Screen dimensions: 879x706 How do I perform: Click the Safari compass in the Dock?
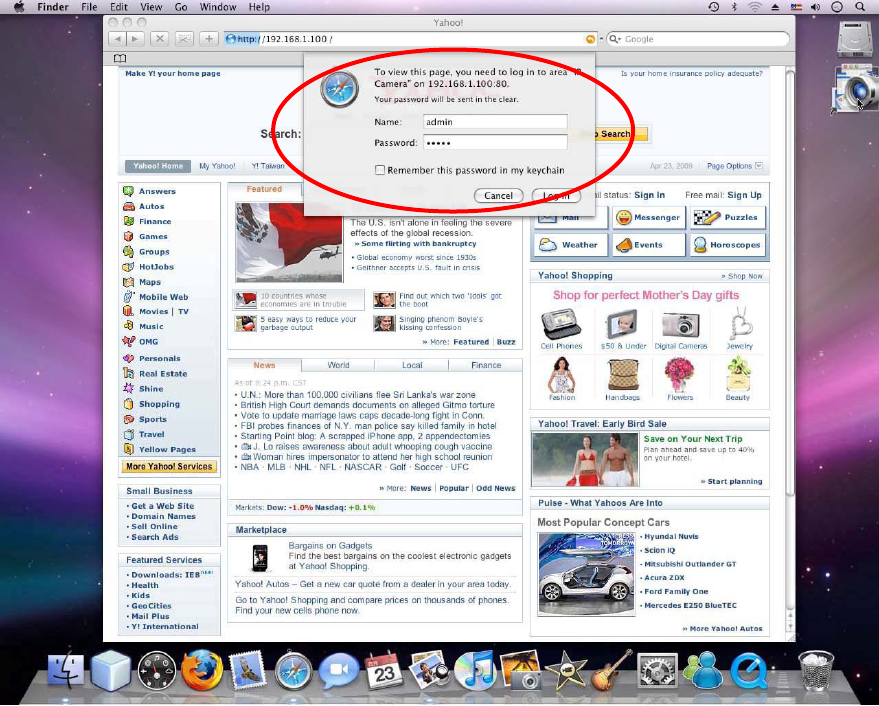293,671
